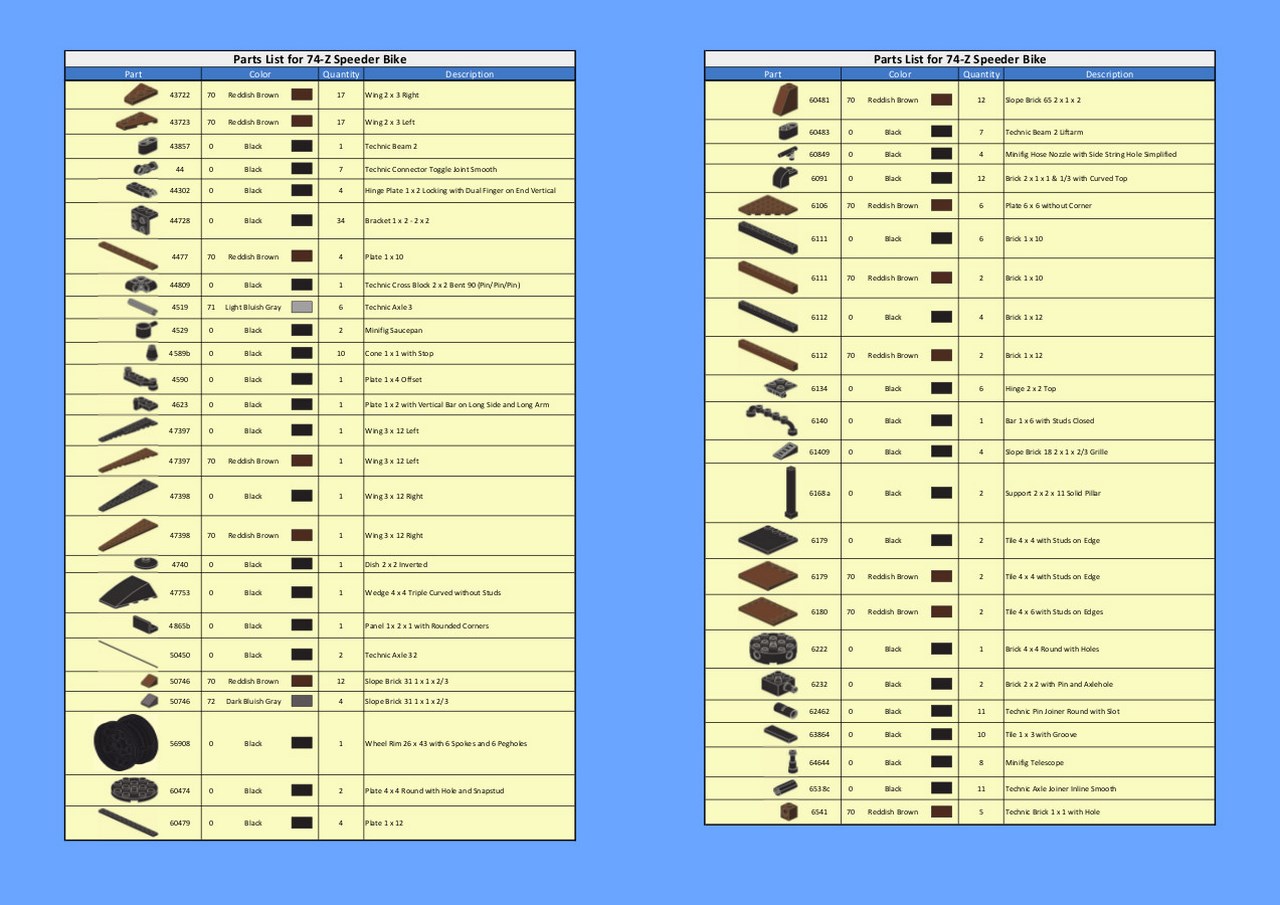
Task: Click the Light Bluish Gray swatch for 4519
Action: 302,307
